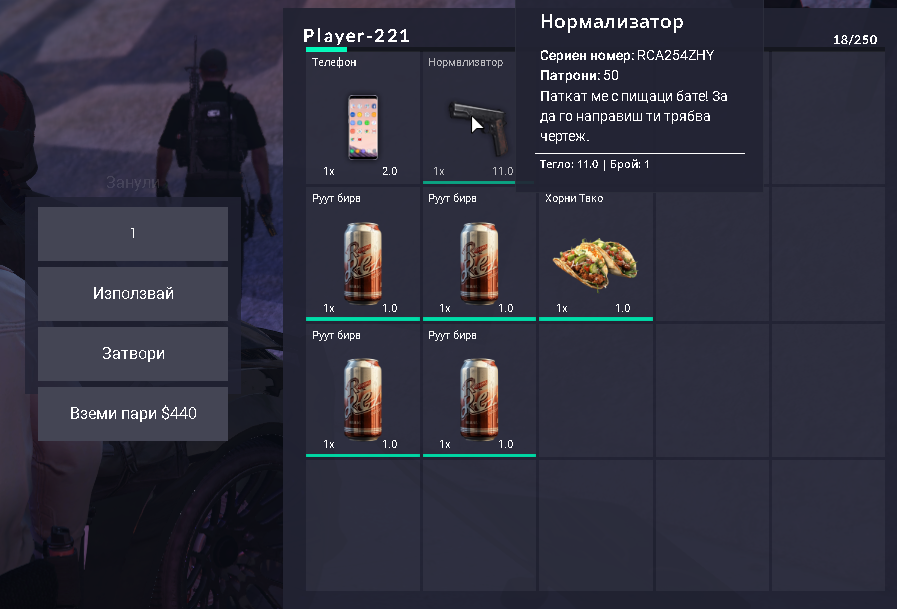Click the empty slot below the first third-row beer
The width and height of the screenshot is (897, 609).
tap(363, 525)
